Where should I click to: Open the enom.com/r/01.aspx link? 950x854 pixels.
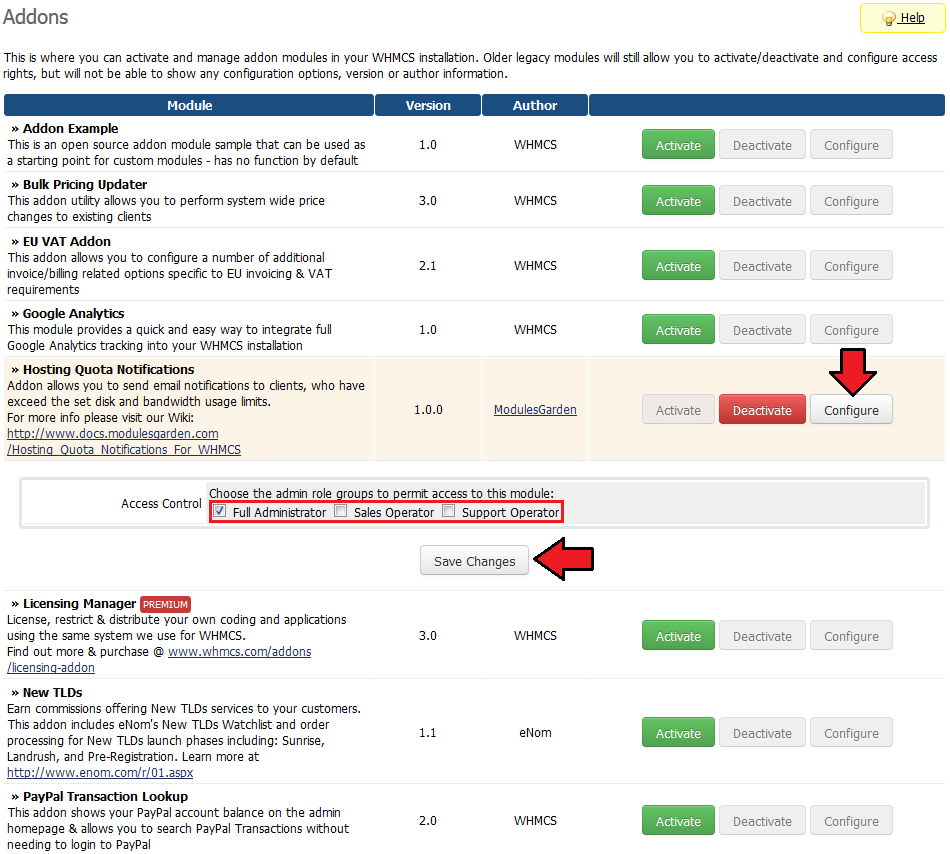100,773
